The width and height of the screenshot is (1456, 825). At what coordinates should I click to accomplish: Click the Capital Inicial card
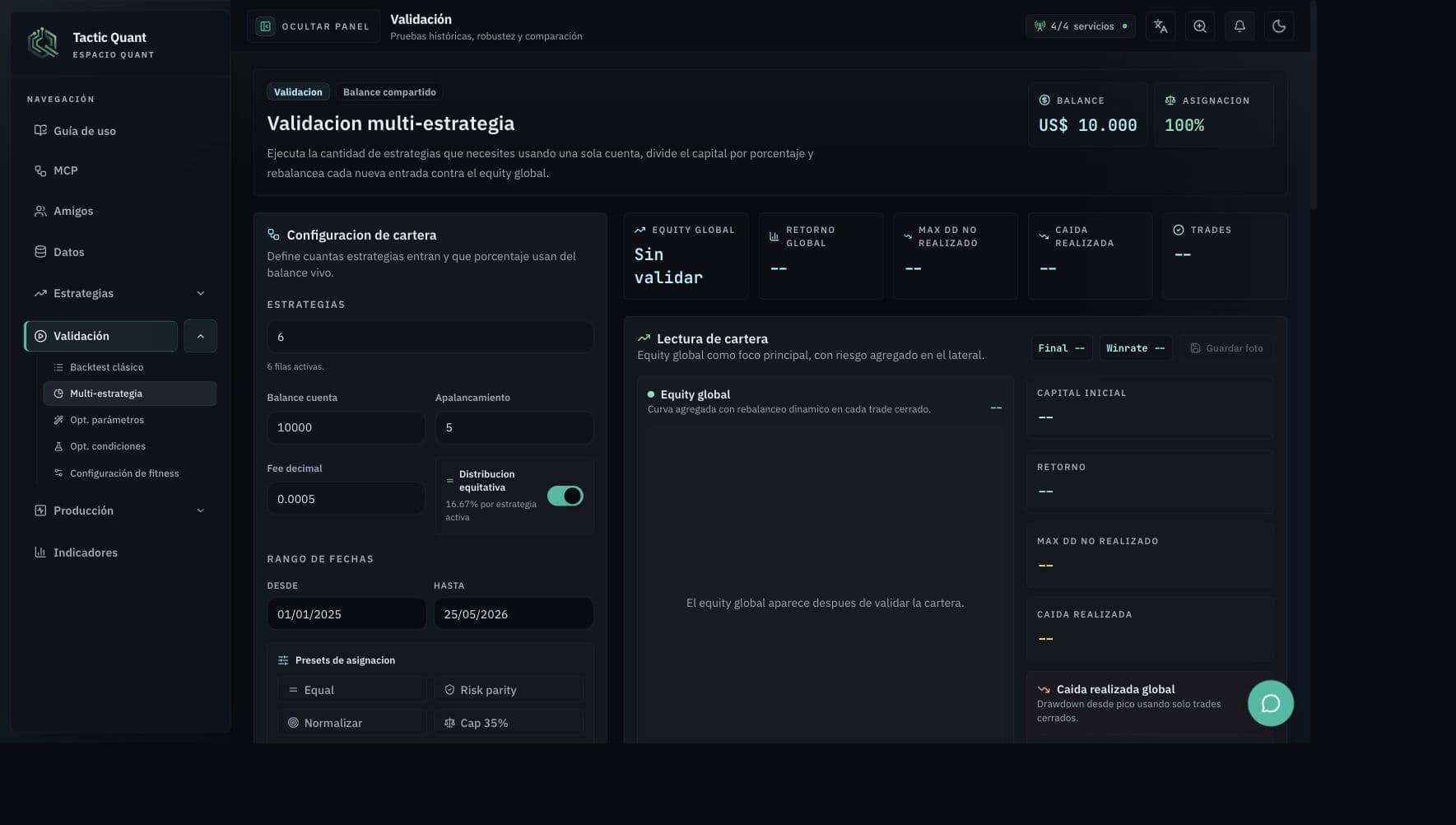click(x=1150, y=407)
